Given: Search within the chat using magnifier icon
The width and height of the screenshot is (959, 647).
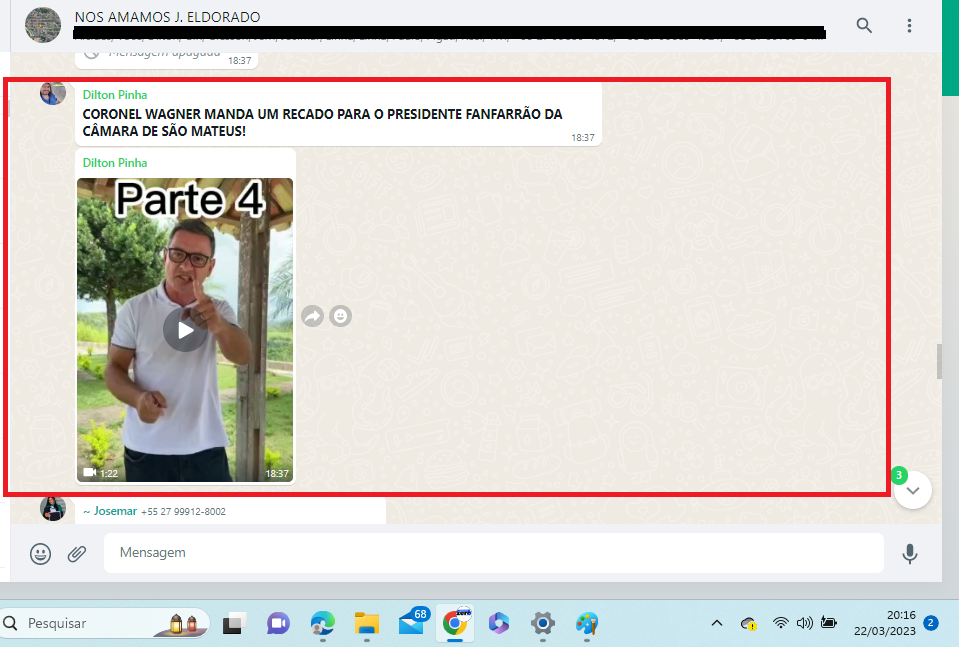Looking at the screenshot, I should click(864, 26).
